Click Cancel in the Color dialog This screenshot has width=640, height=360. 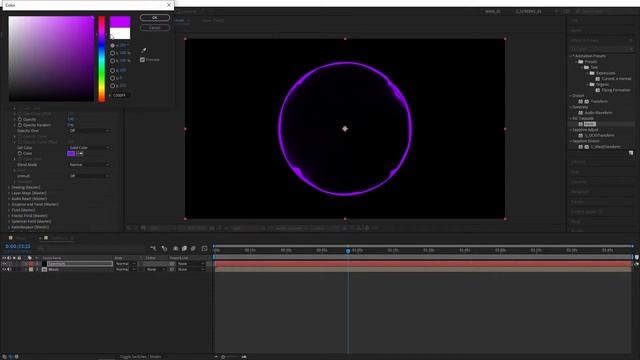[155, 28]
